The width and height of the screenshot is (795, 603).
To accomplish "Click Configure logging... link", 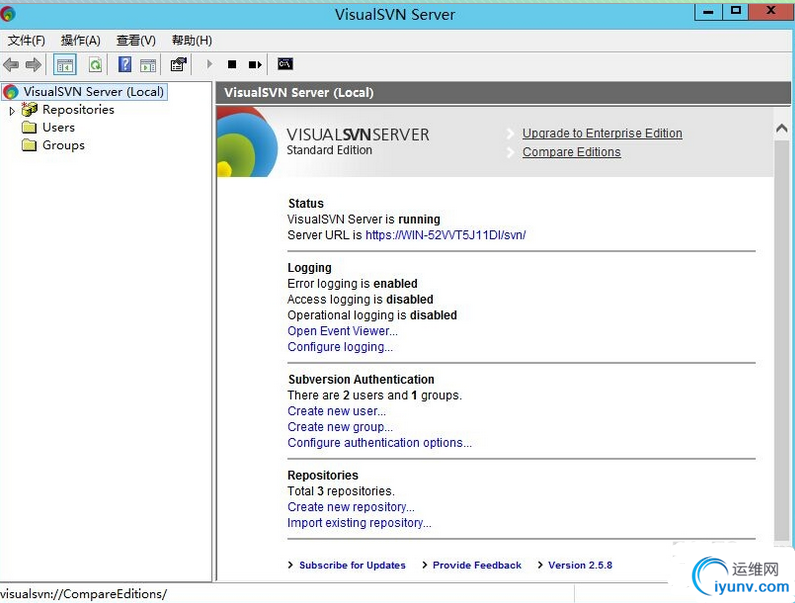I will click(x=340, y=347).
